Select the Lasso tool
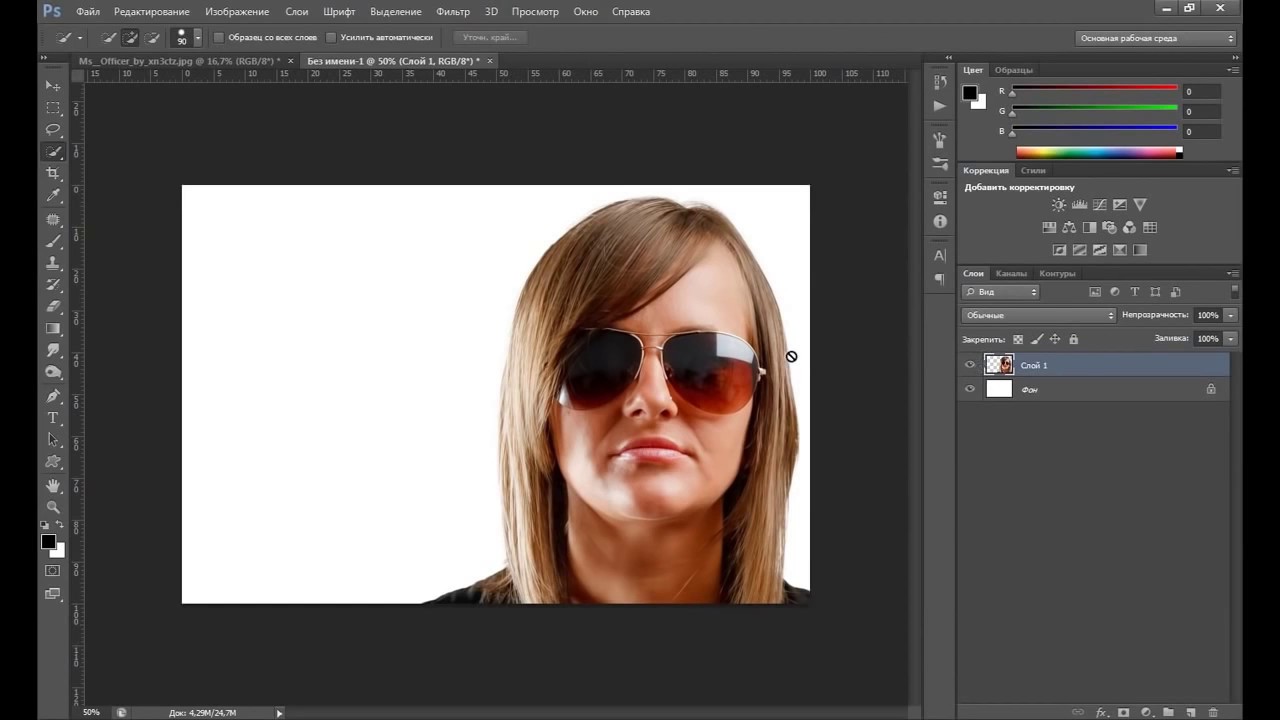The width and height of the screenshot is (1280, 720). [53, 130]
